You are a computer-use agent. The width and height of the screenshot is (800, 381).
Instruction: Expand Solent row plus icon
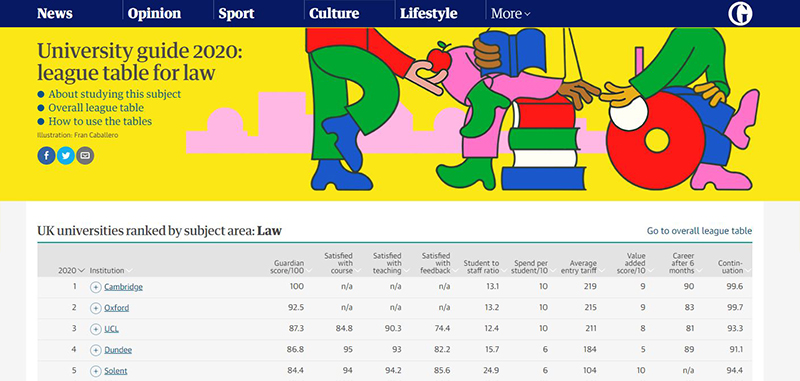coord(95,371)
